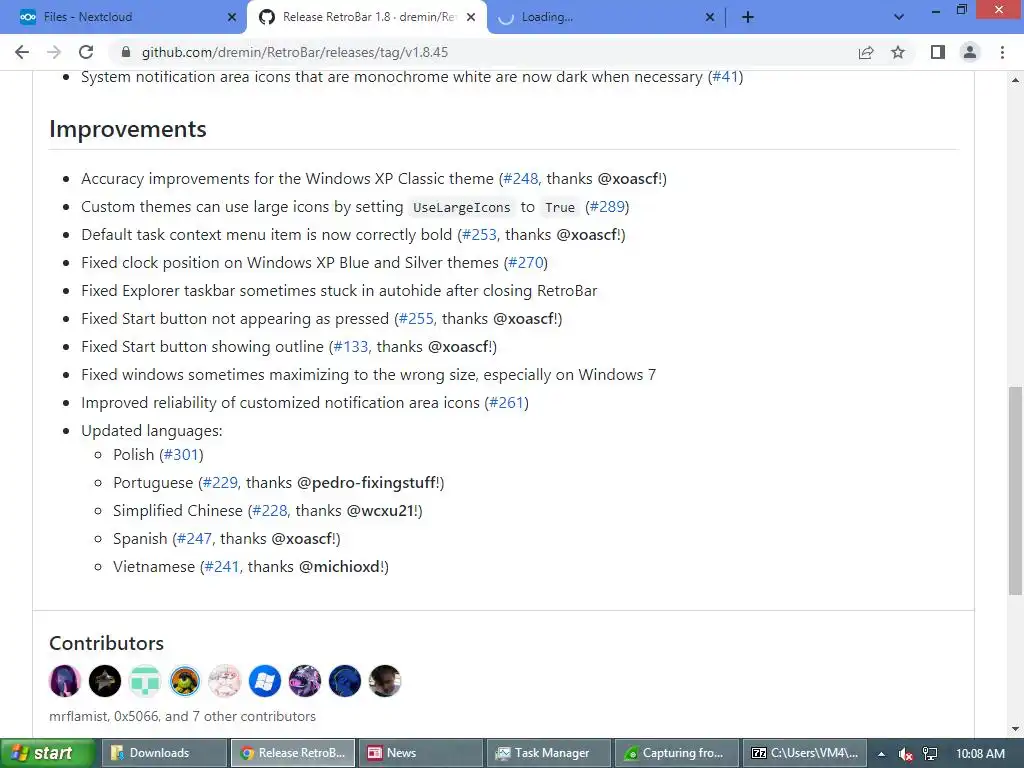This screenshot has height=768, width=1024.
Task: Open Simplified Chinese issue #228
Action: (270, 511)
